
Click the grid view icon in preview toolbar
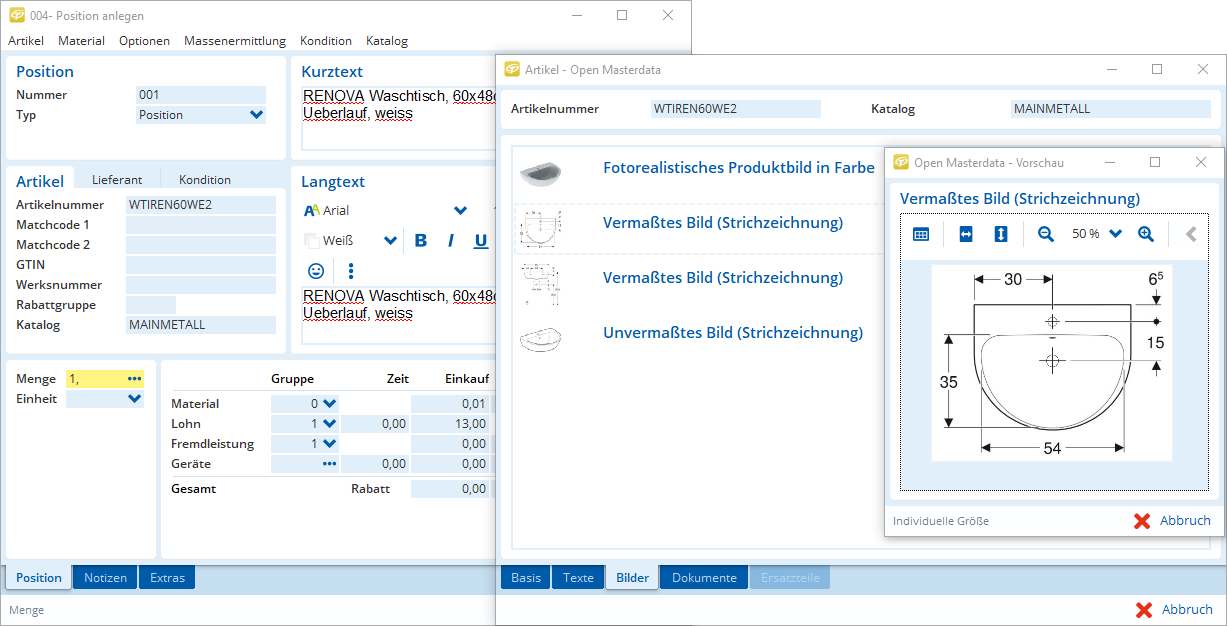921,234
